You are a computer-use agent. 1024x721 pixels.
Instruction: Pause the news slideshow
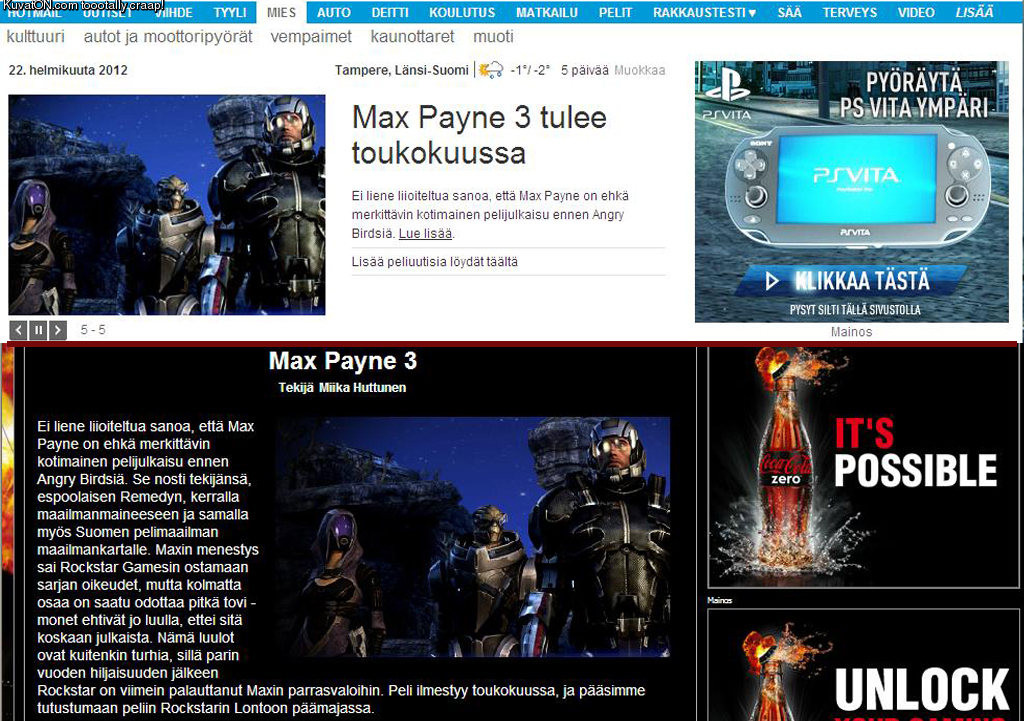coord(39,330)
